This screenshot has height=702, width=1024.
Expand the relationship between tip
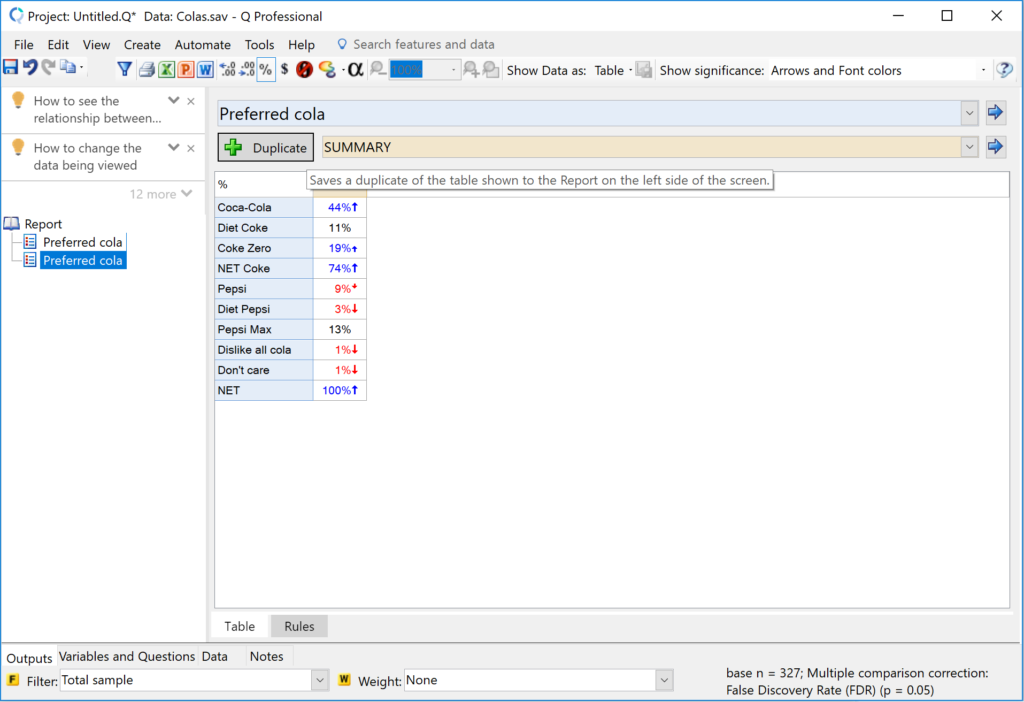pos(173,101)
